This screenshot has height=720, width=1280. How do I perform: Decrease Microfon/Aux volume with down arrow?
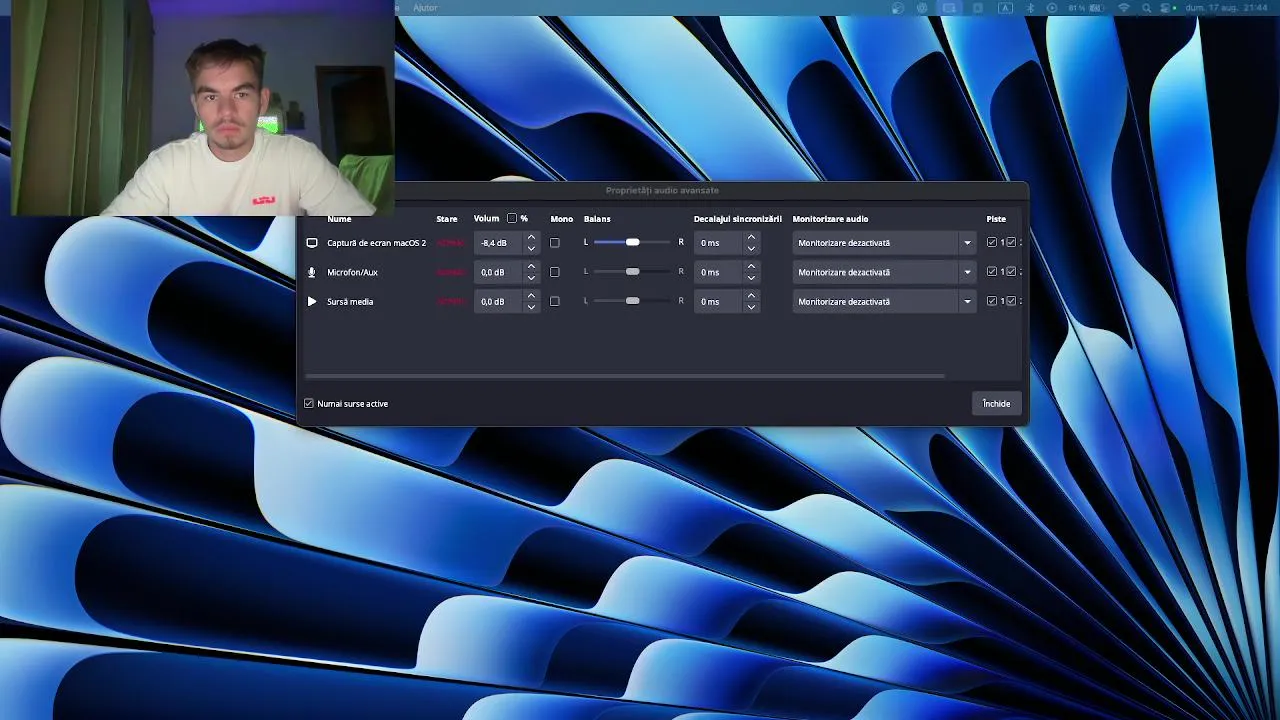tap(531, 277)
